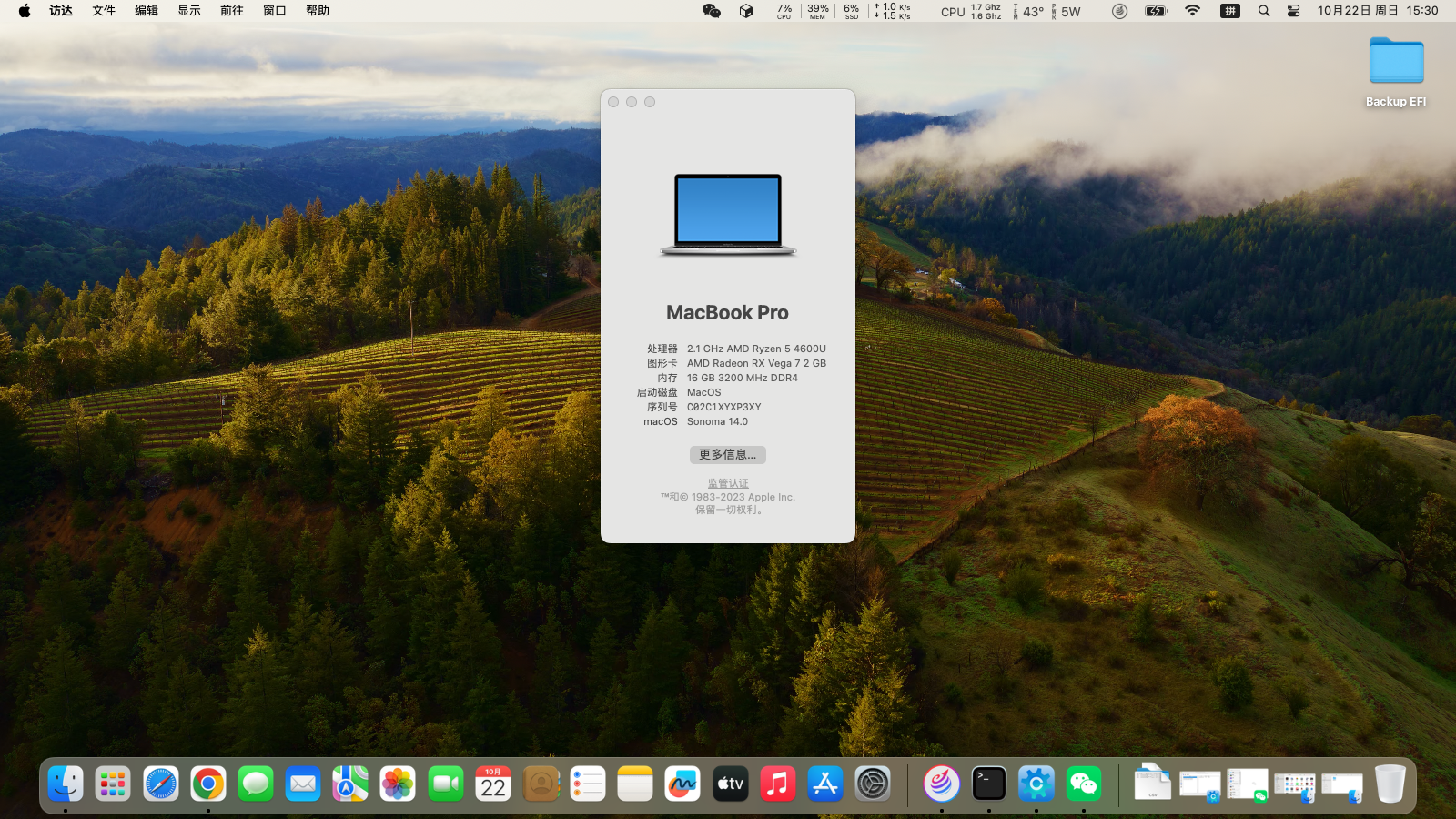Open Contacts app in the Dock

pos(541,784)
